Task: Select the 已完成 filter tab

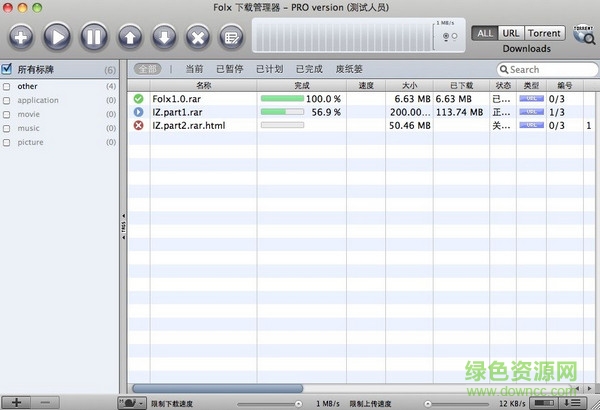Action: [x=309, y=69]
